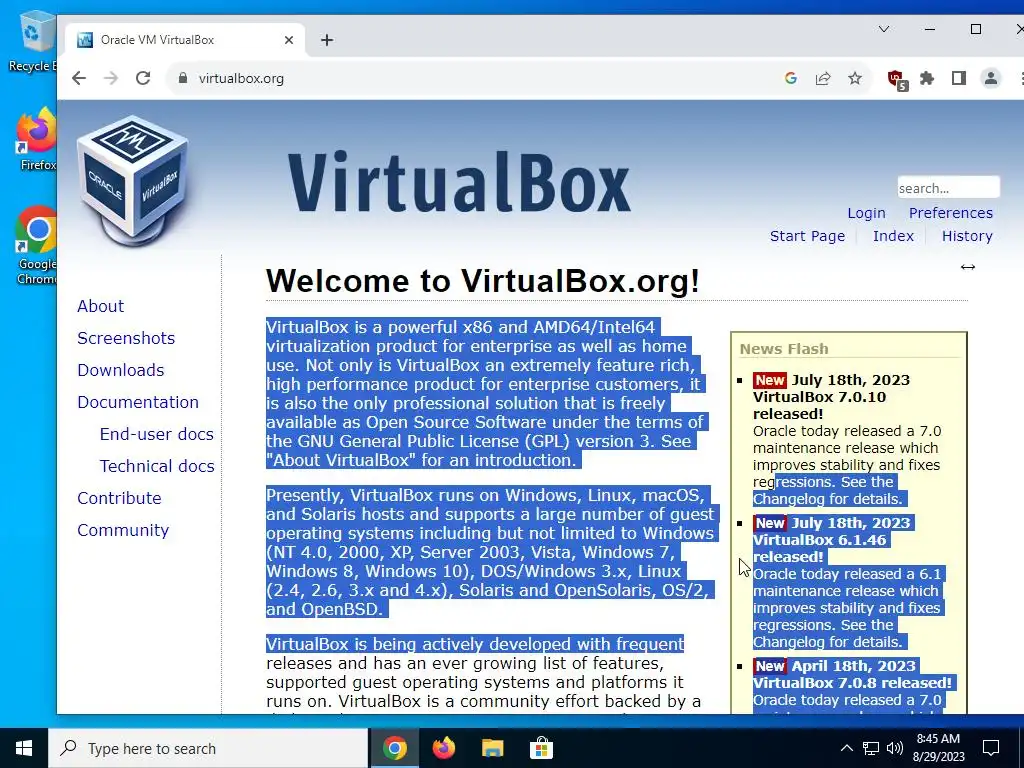
Task: Open a new browser tab
Action: (x=327, y=40)
